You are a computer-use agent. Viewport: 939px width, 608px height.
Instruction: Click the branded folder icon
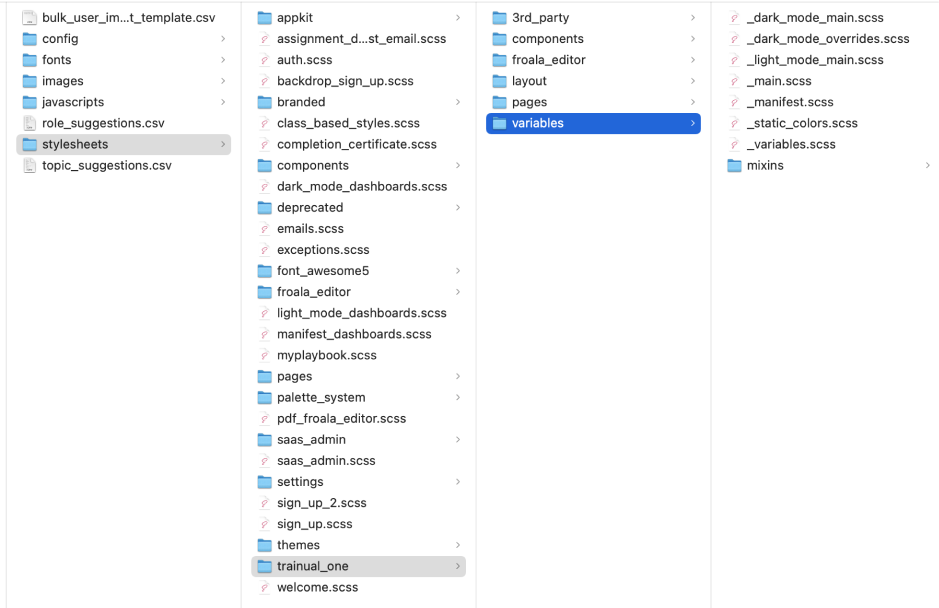(x=264, y=102)
